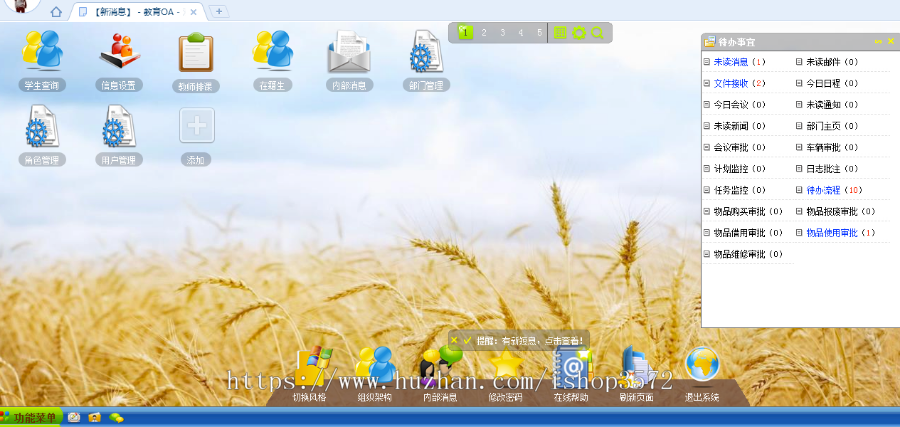
Task: Click the 刷新页面 dock icon
Action: point(636,365)
